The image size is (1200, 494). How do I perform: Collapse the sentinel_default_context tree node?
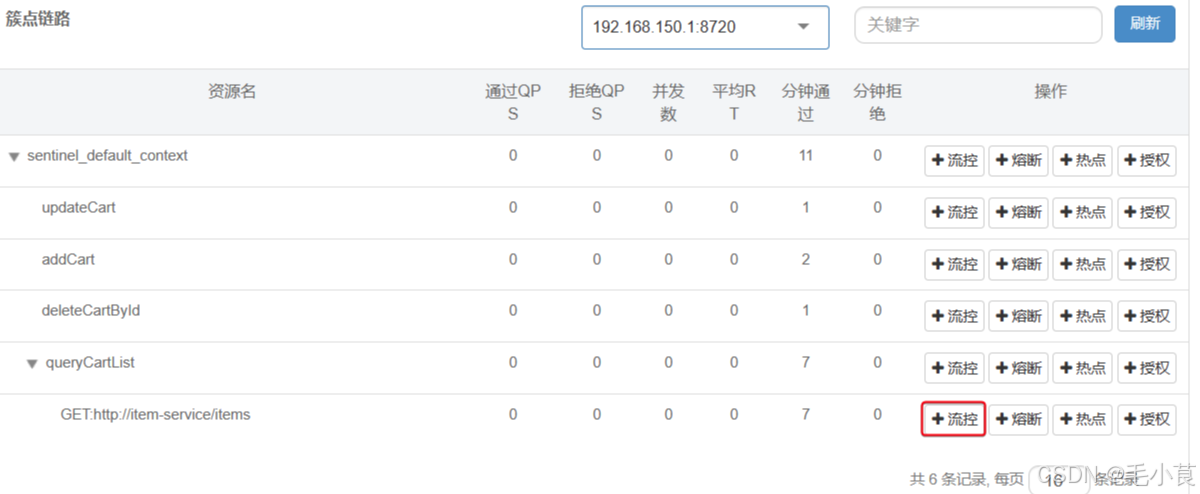pos(14,156)
